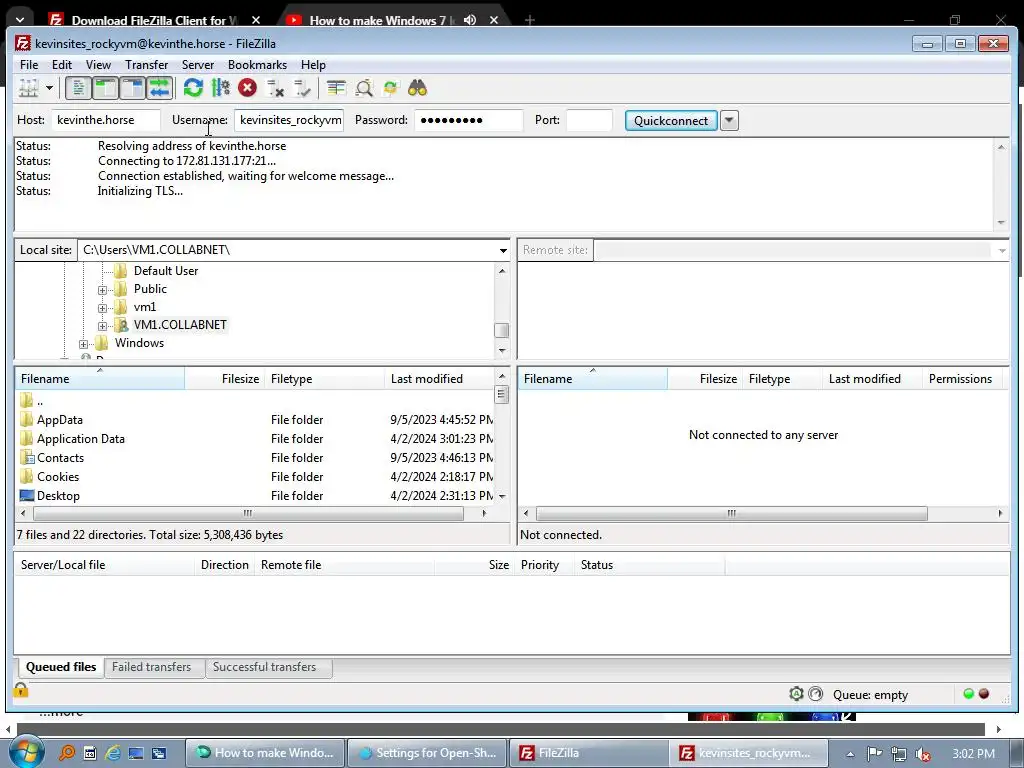Open the Transfer menu
Viewport: 1024px width, 768px height.
click(x=146, y=65)
